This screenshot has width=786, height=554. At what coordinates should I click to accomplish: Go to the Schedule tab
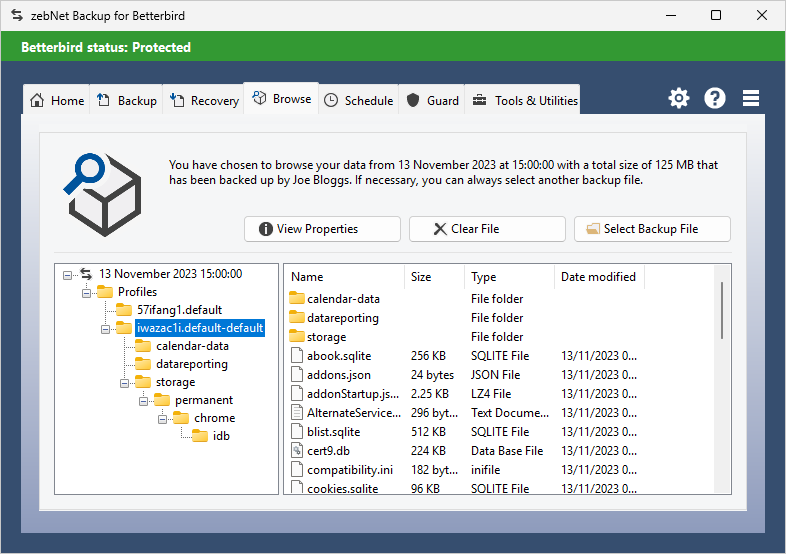(x=359, y=101)
